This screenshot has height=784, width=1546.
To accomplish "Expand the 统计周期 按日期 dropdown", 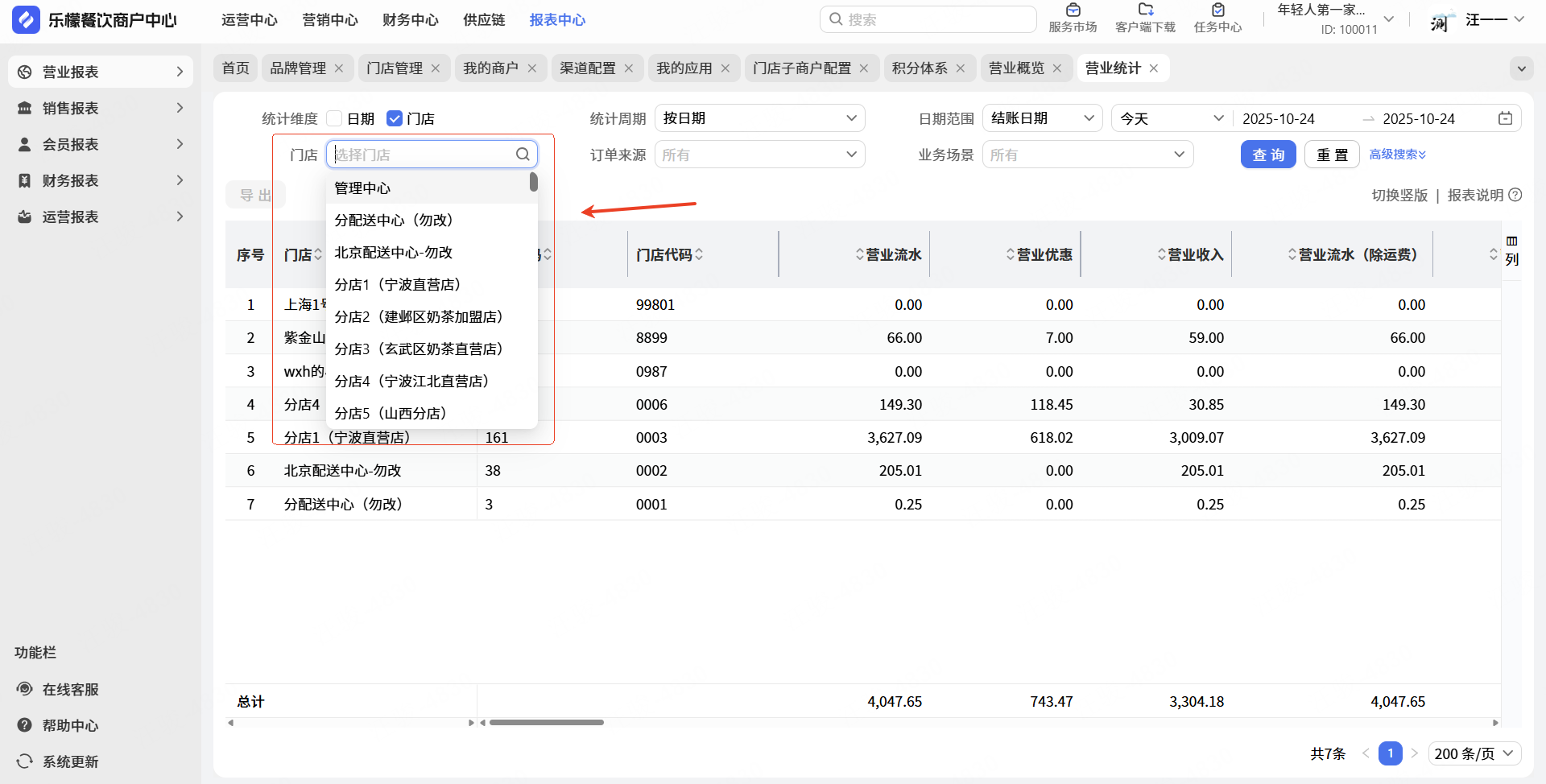I will pos(759,118).
